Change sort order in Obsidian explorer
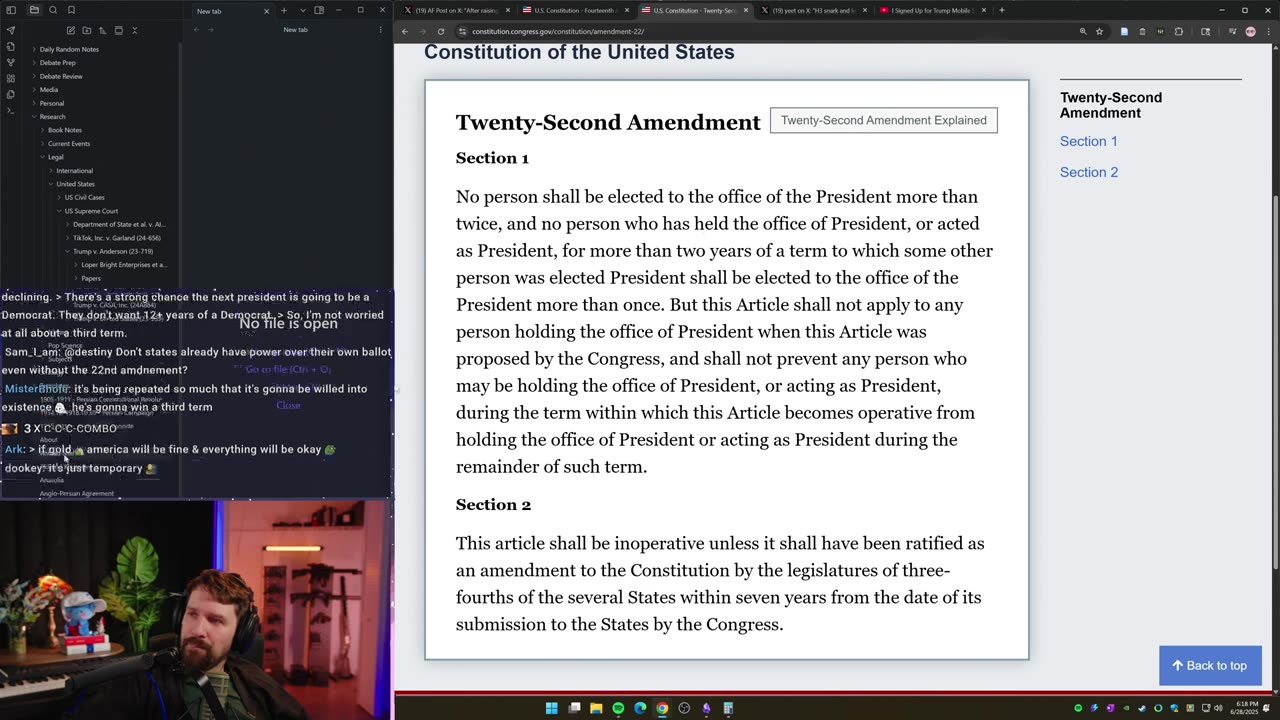This screenshot has width=1280, height=720. (x=102, y=30)
